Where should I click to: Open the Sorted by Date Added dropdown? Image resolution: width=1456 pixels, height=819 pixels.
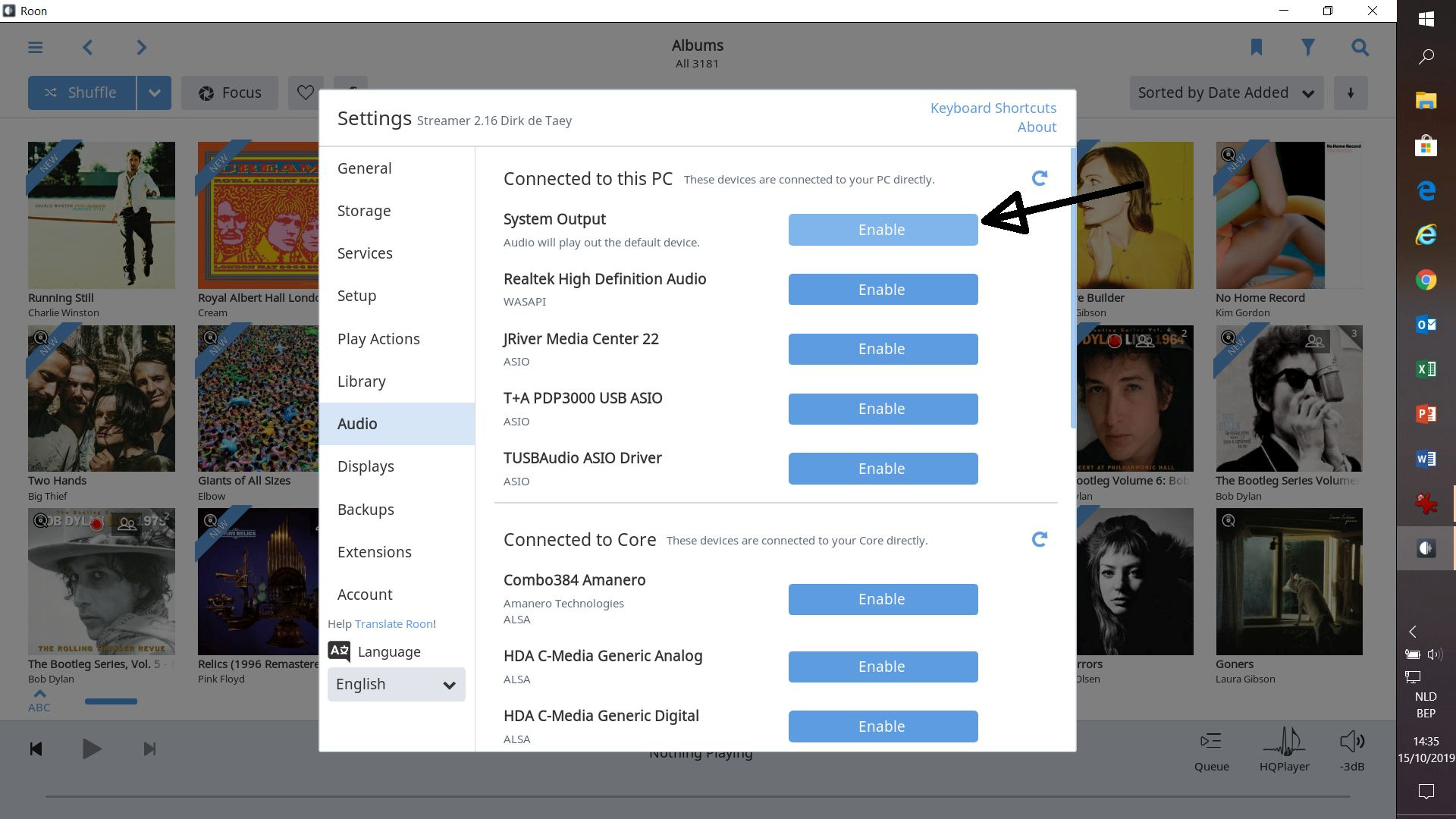(x=1226, y=93)
